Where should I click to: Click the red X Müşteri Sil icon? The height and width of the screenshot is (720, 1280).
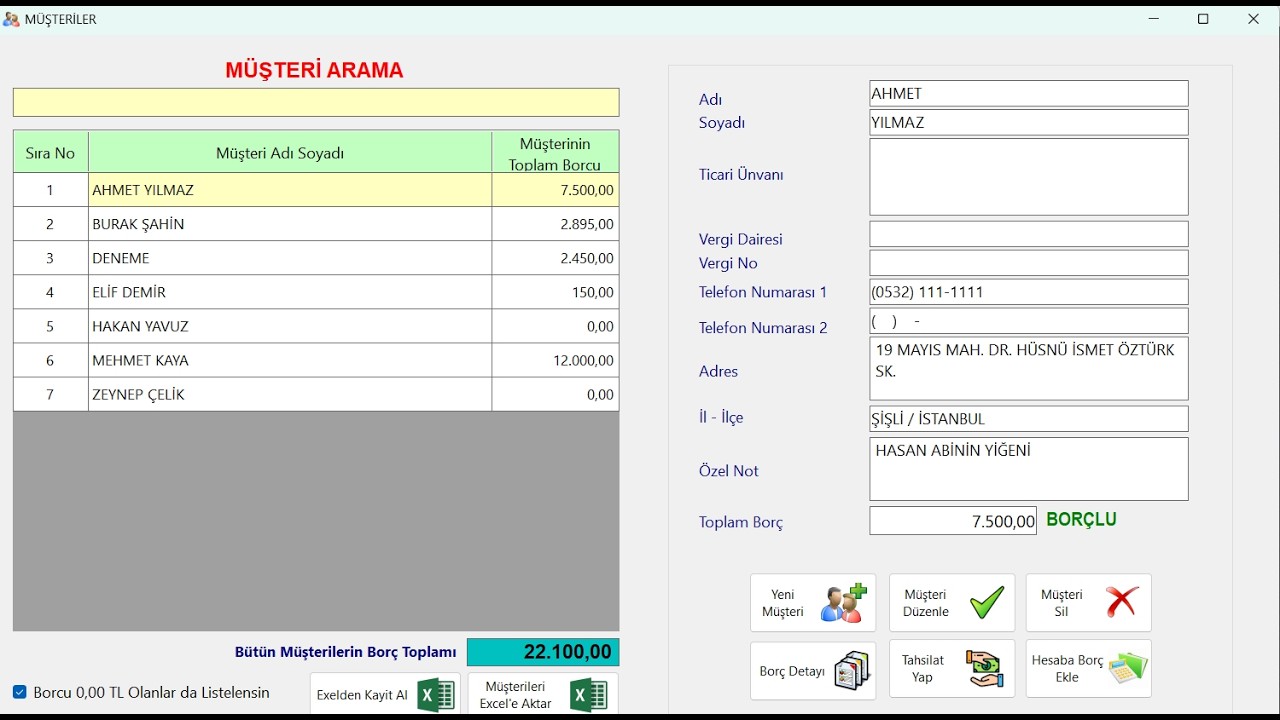(x=1122, y=602)
